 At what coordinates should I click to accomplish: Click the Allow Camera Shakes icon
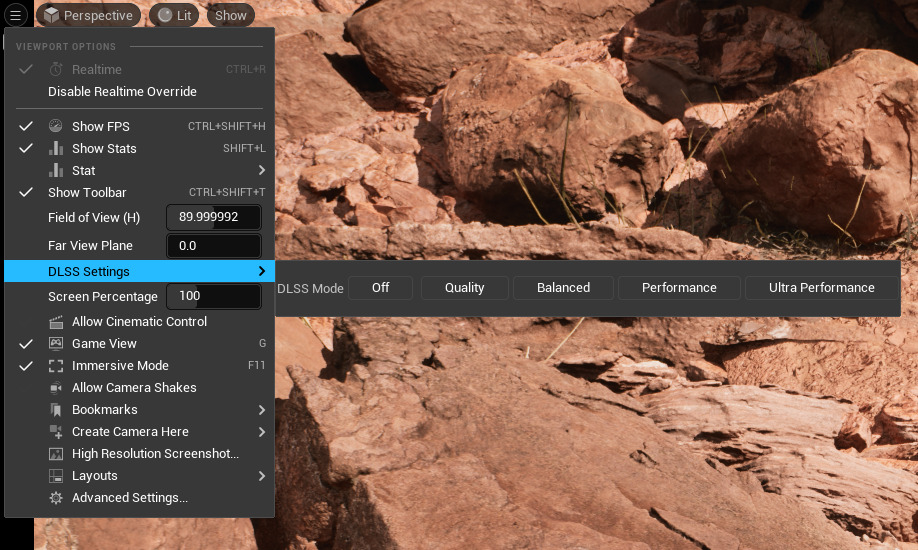tap(56, 387)
